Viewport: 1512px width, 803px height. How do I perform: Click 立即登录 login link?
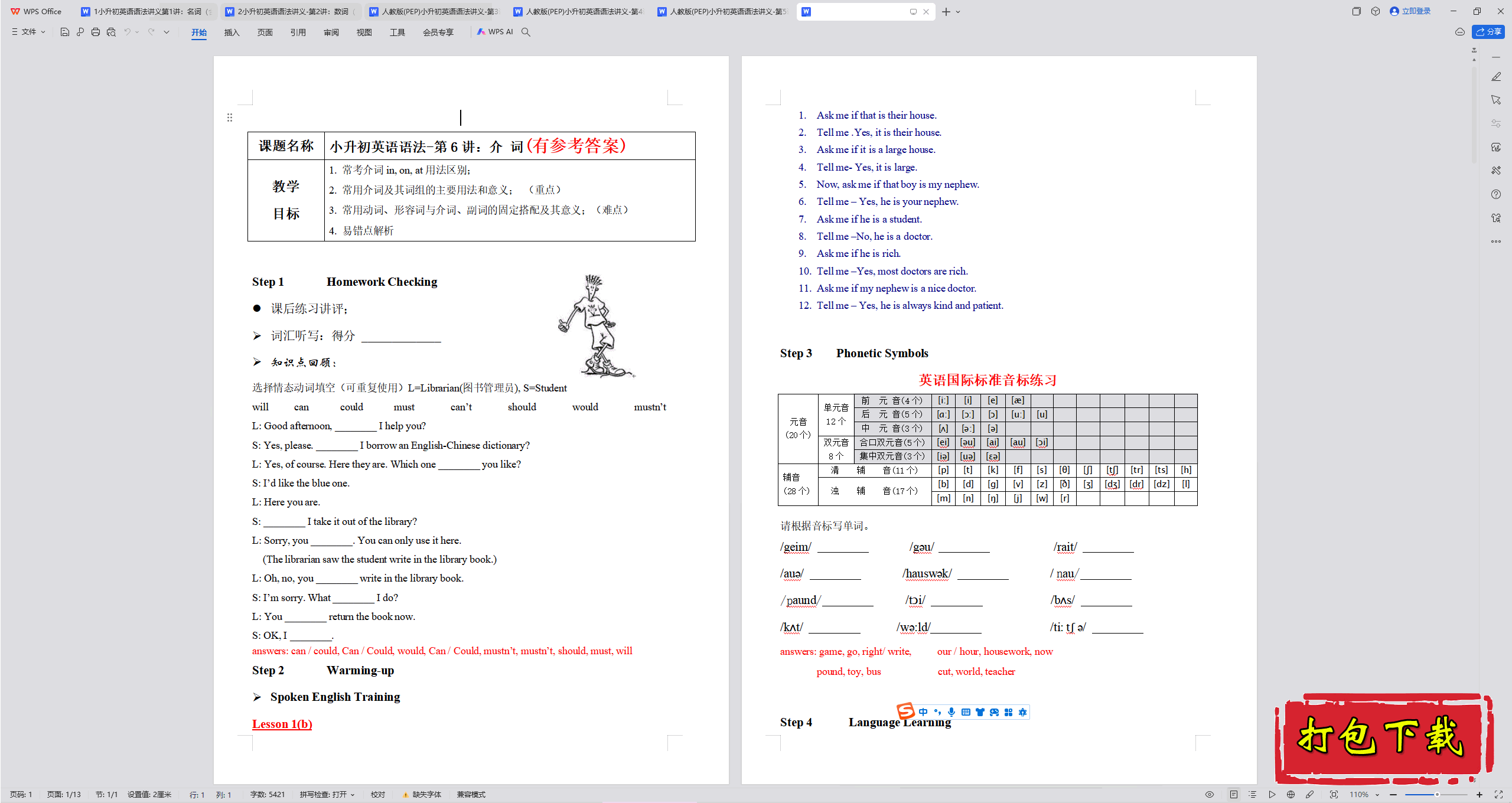pyautogui.click(x=1410, y=11)
